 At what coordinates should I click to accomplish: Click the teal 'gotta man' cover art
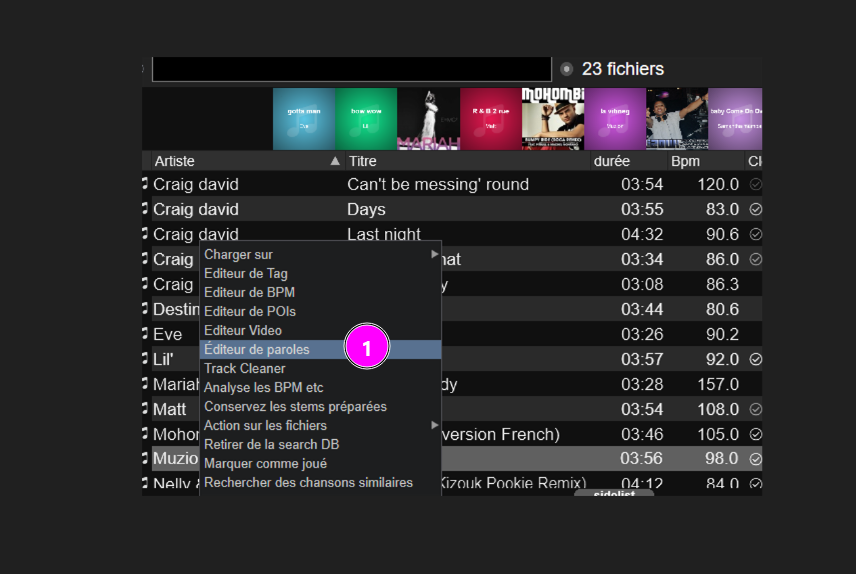304,119
